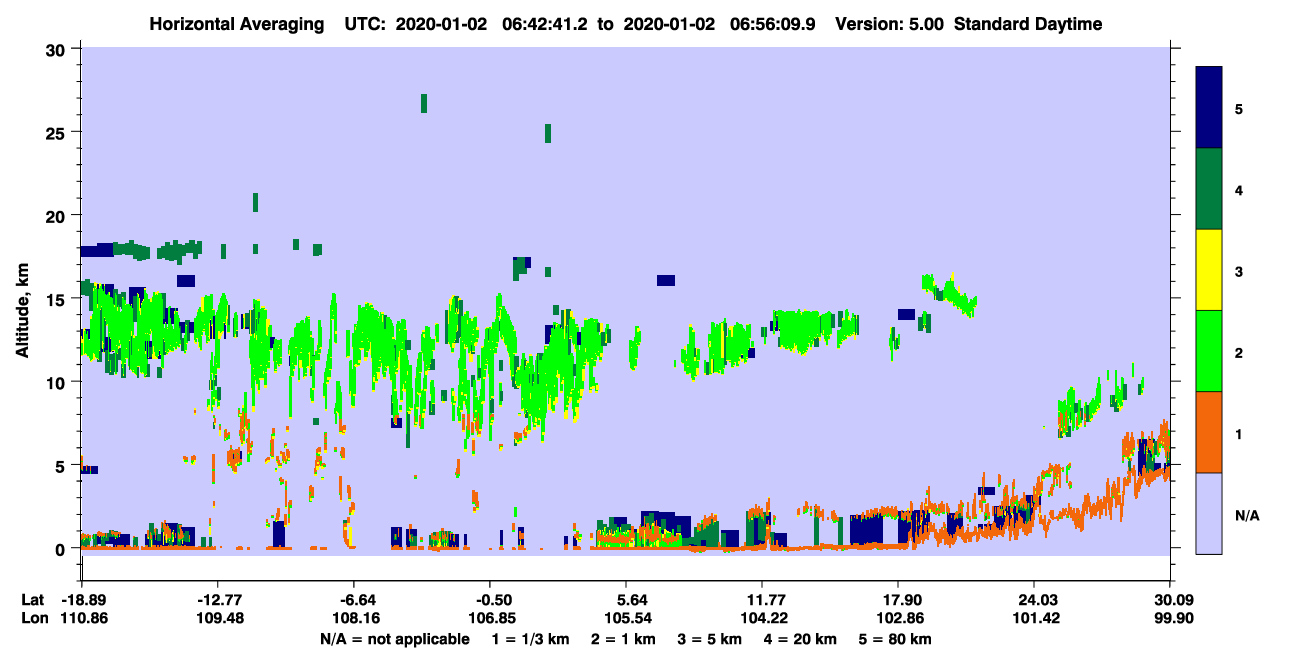Viewport: 1300px width, 667px height.
Task: Click the colorbar label '1'
Action: 1239,433
